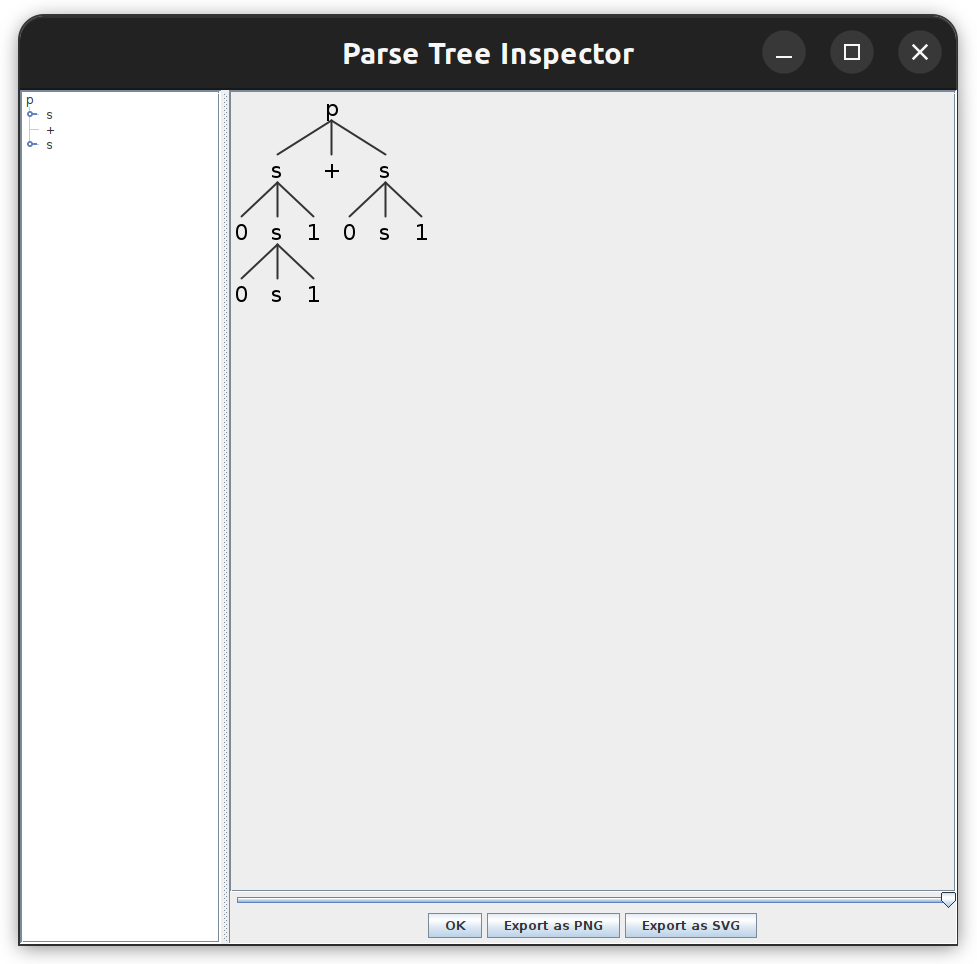
Task: Click Export as PNG
Action: pyautogui.click(x=553, y=925)
